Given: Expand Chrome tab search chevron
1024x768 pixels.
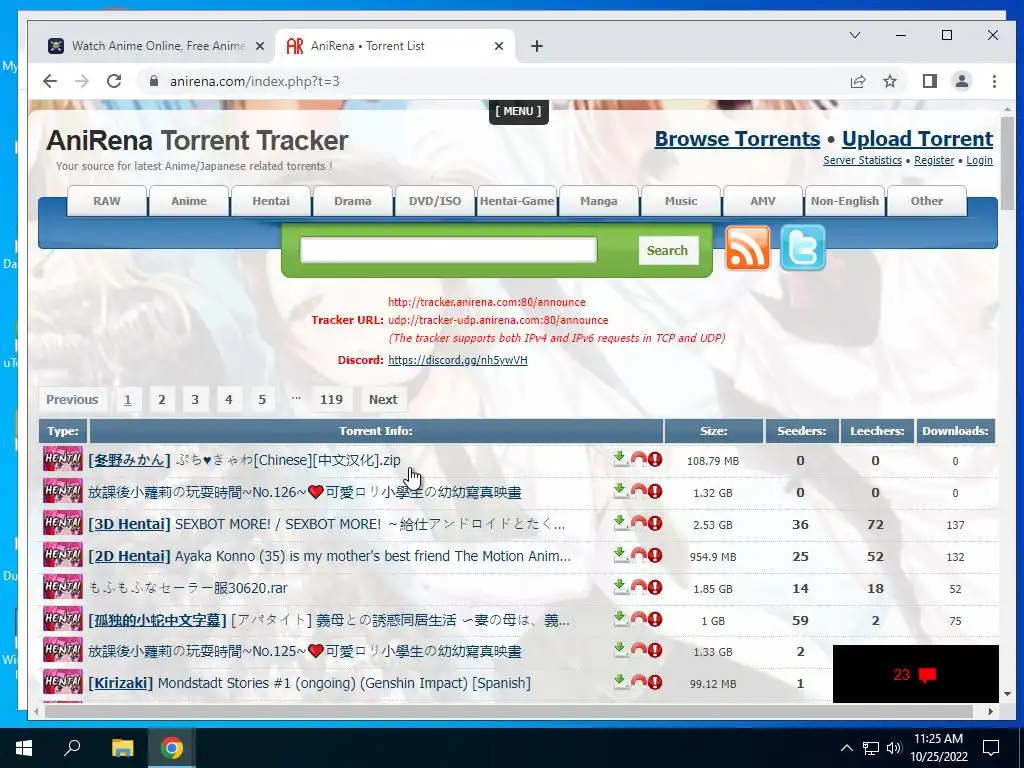Looking at the screenshot, I should point(855,35).
